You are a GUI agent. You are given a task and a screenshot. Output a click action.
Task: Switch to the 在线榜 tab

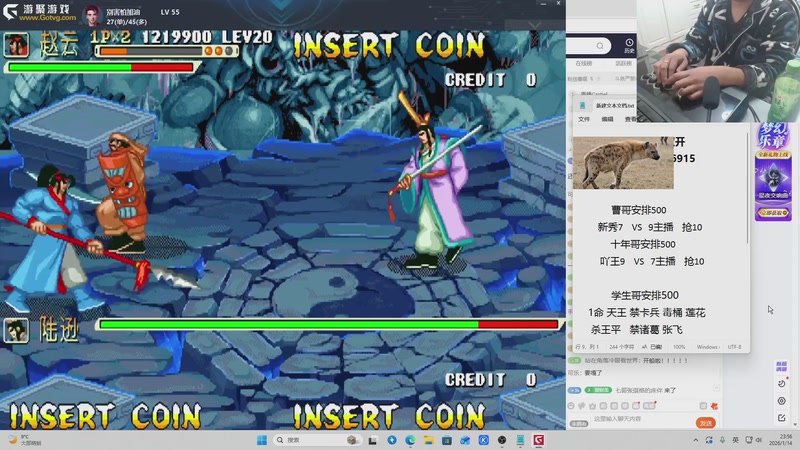tap(584, 63)
